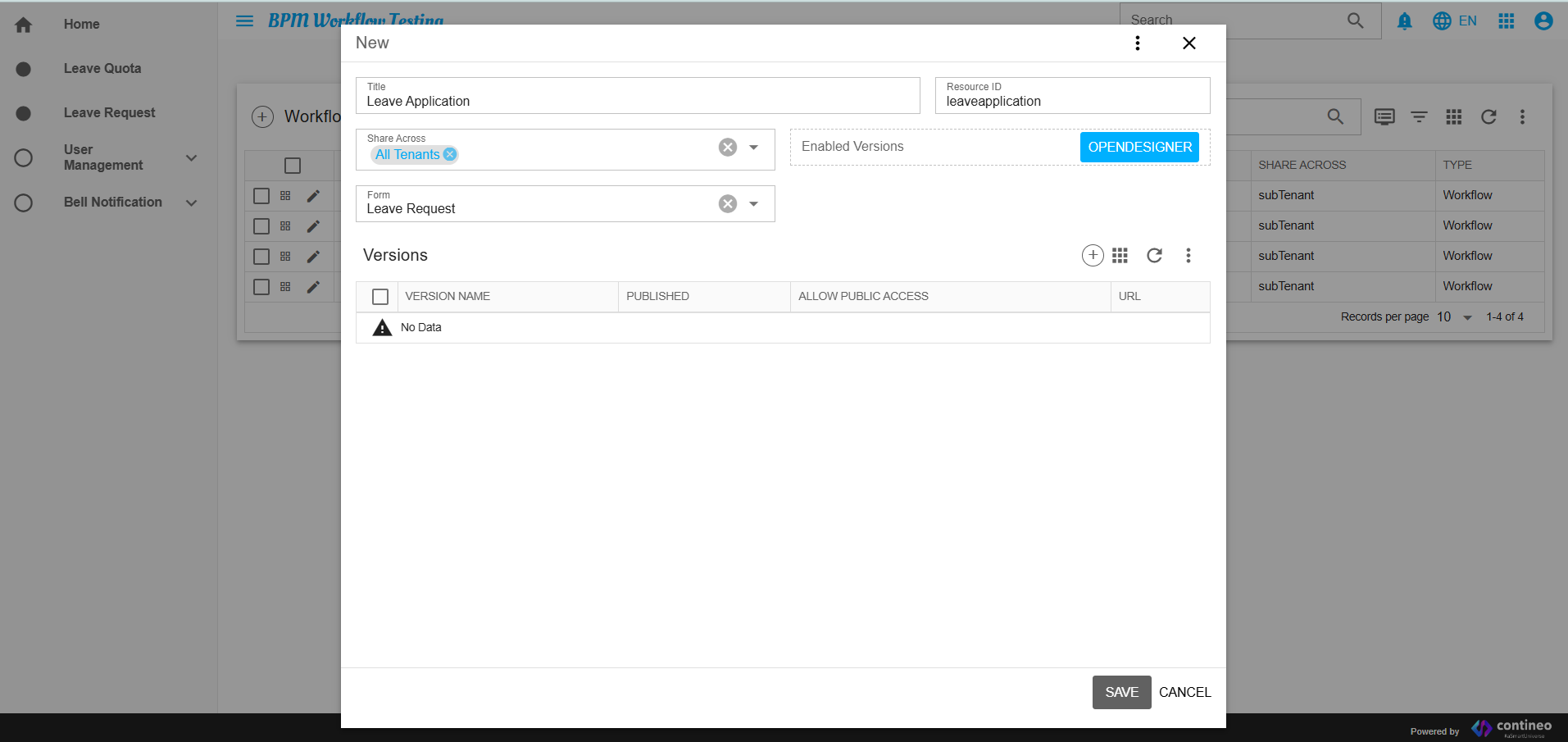Select Bell Notification menu item

coord(113,203)
